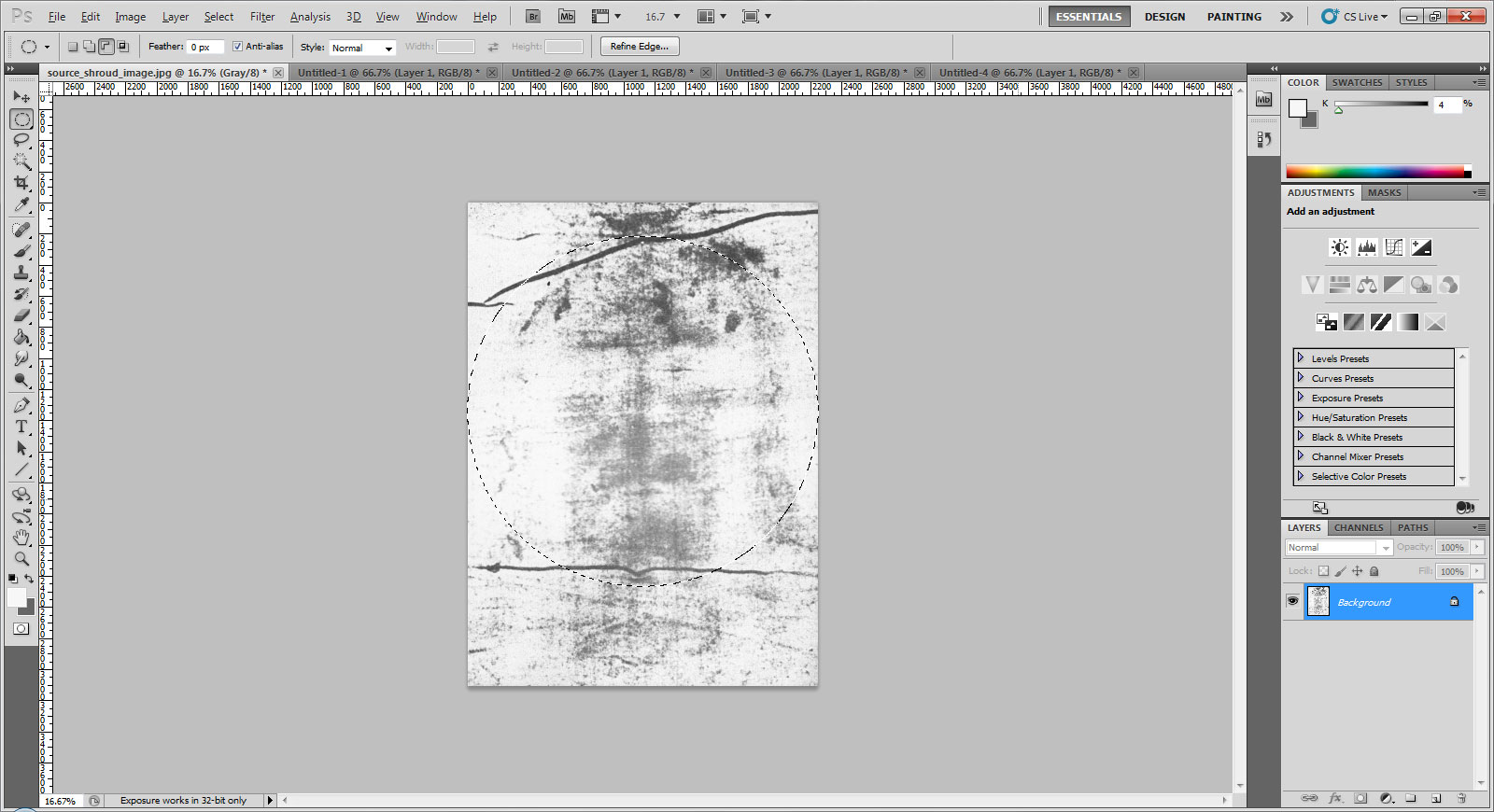The width and height of the screenshot is (1494, 812).
Task: Toggle Quick Mask mode
Action: point(21,628)
